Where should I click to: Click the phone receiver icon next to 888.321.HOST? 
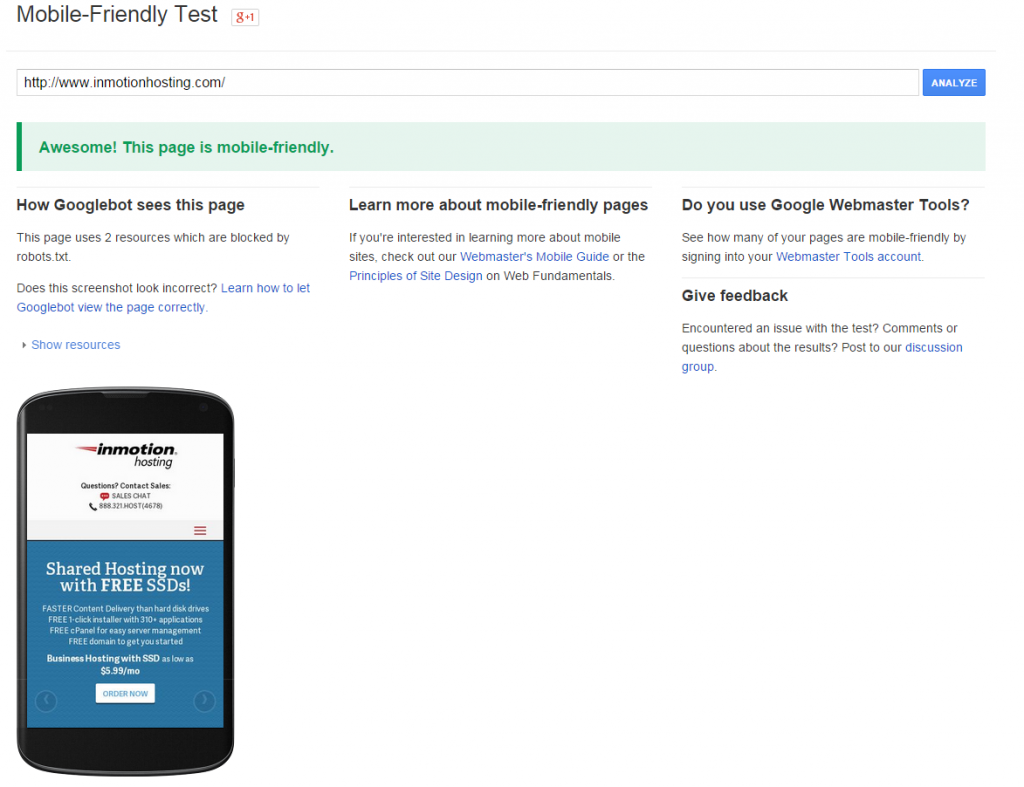[92, 506]
